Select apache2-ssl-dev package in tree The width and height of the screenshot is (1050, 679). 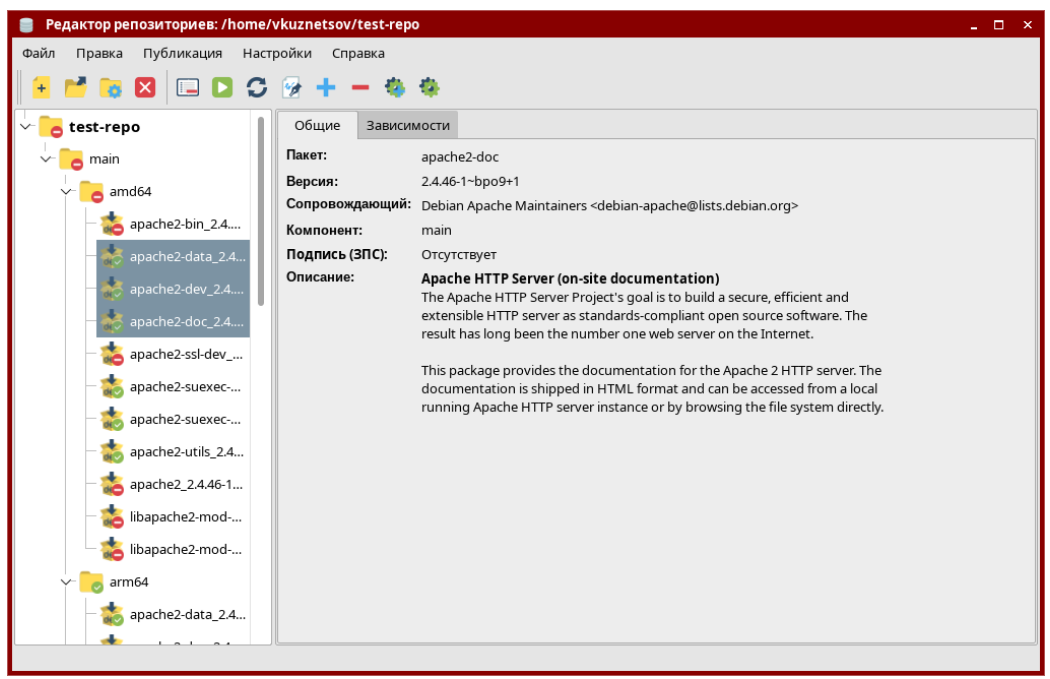coord(186,354)
